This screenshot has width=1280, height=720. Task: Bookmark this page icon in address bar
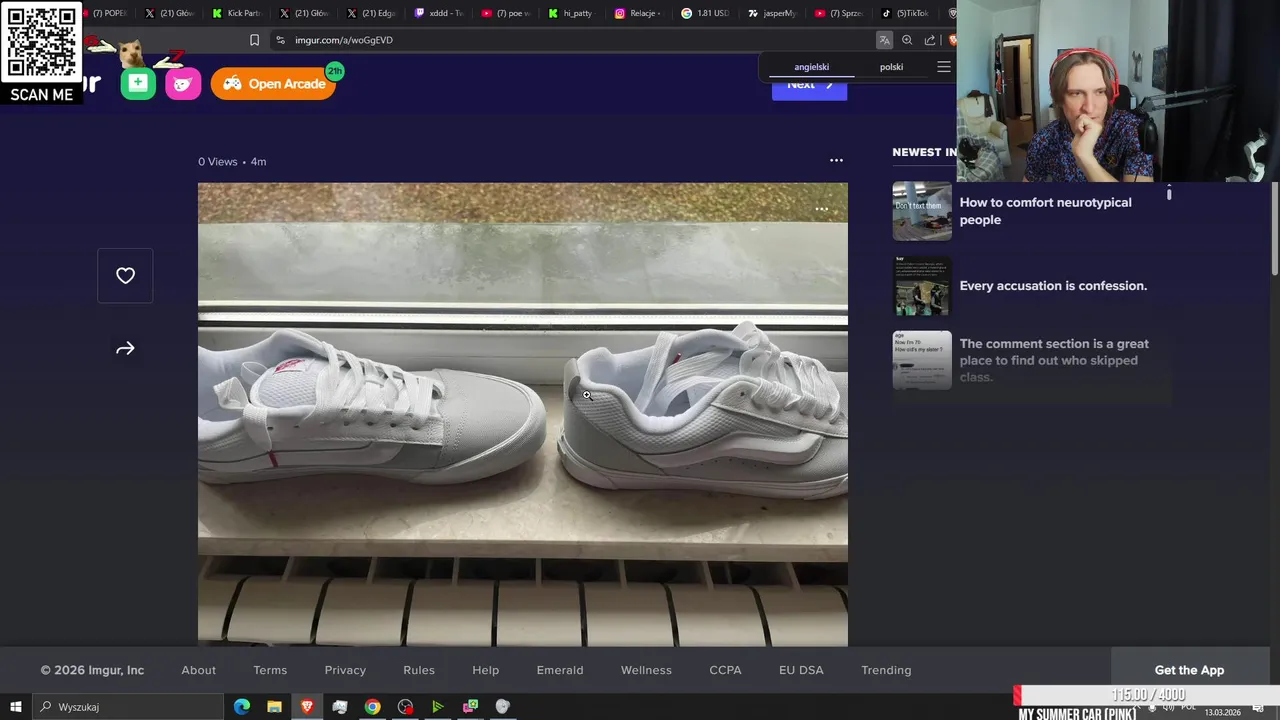pos(254,40)
